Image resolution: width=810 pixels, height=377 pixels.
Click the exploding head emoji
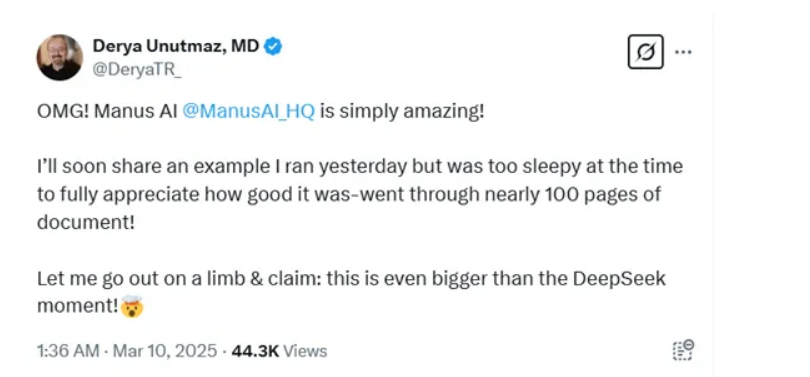click(132, 307)
